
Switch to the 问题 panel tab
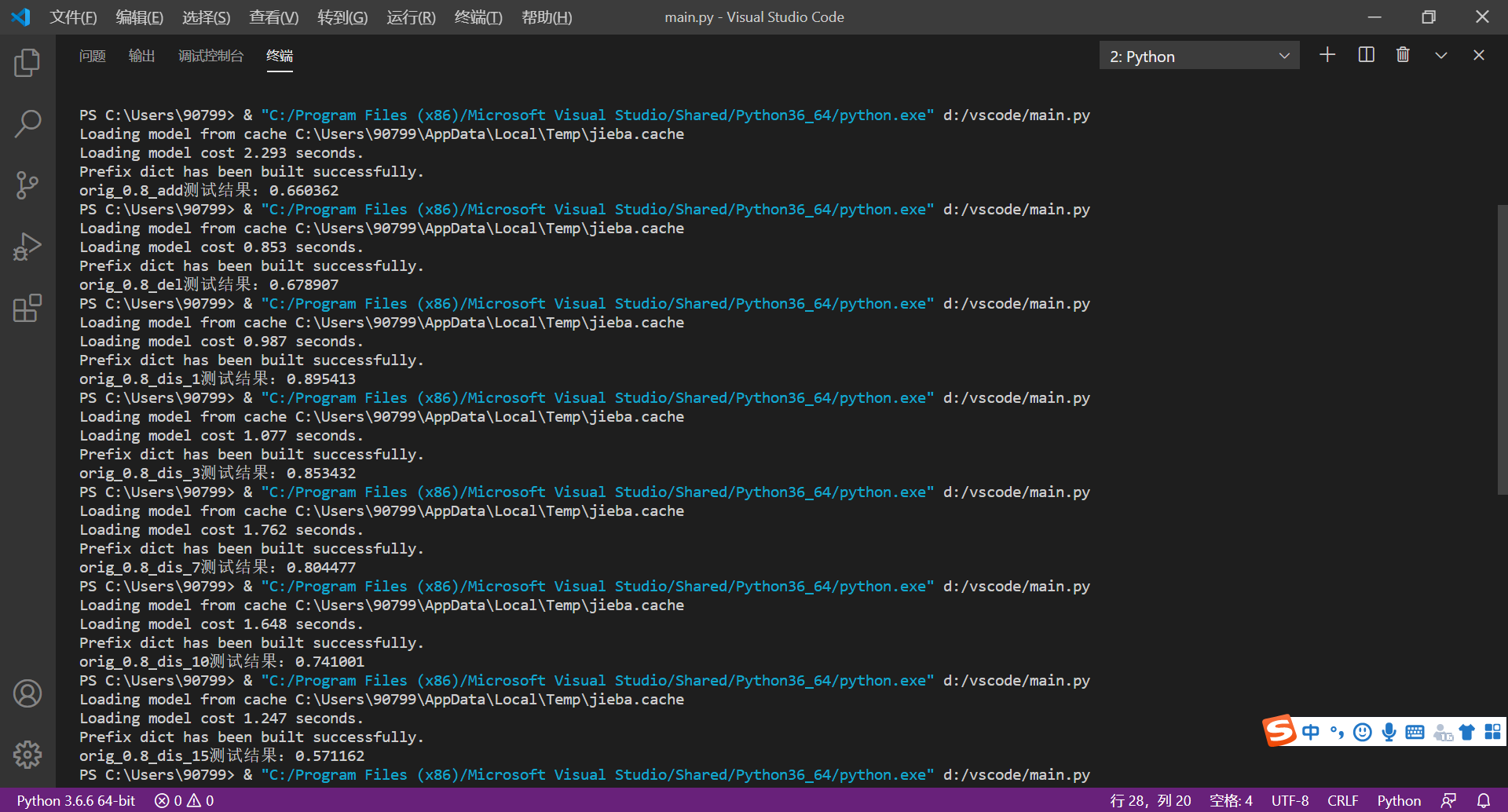(93, 56)
